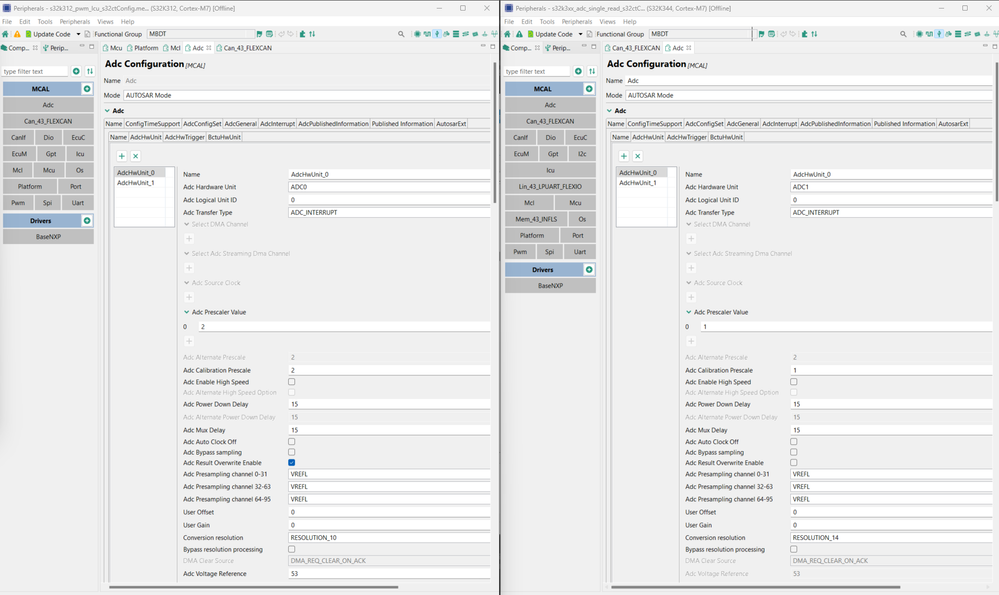Enable the Adc Enable High Speed checkbox
The width and height of the screenshot is (999, 595).
pos(290,381)
